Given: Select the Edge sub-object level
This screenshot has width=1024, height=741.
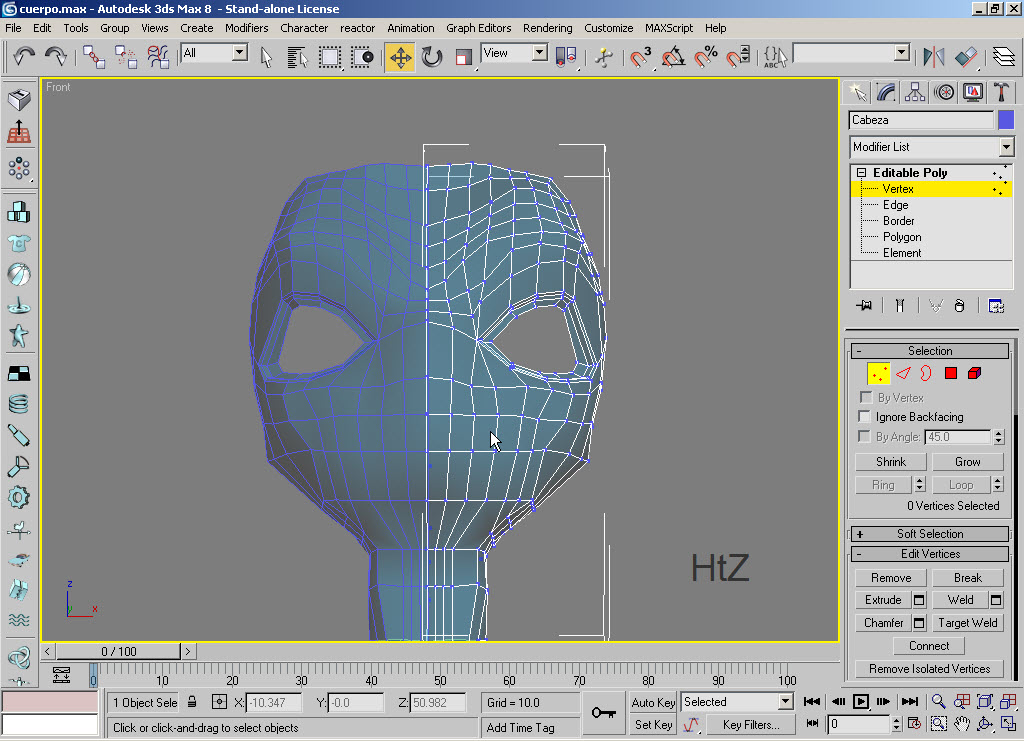Looking at the screenshot, I should pos(895,205).
